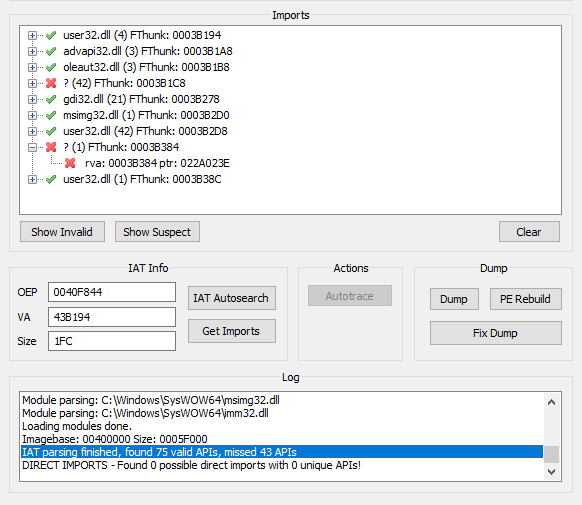Collapse the ? (1) FThunk 0003B384 node
The width and height of the screenshot is (582, 505).
click(32, 148)
